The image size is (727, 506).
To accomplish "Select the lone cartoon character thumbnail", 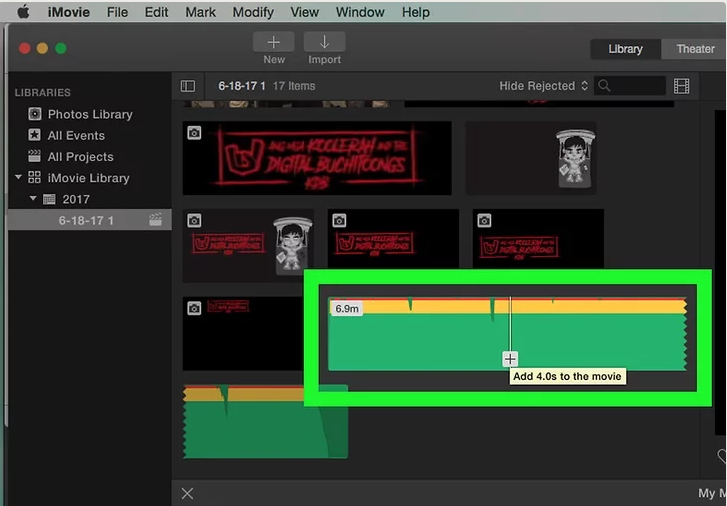I will [x=531, y=158].
